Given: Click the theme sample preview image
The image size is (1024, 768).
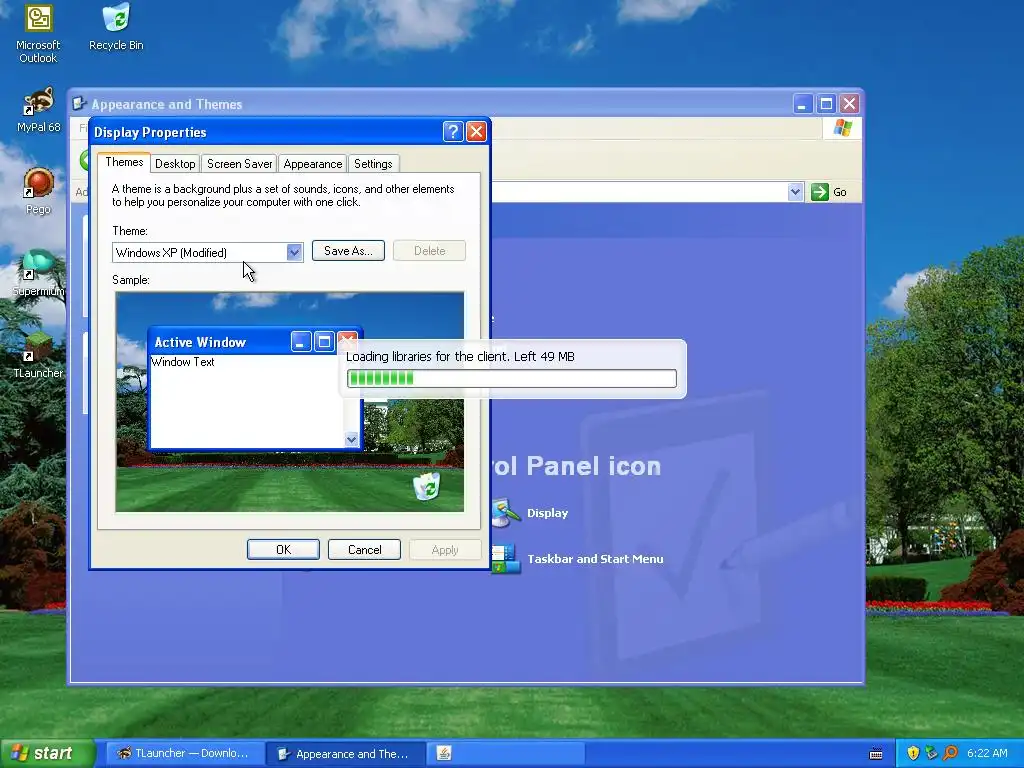Looking at the screenshot, I should tap(290, 402).
